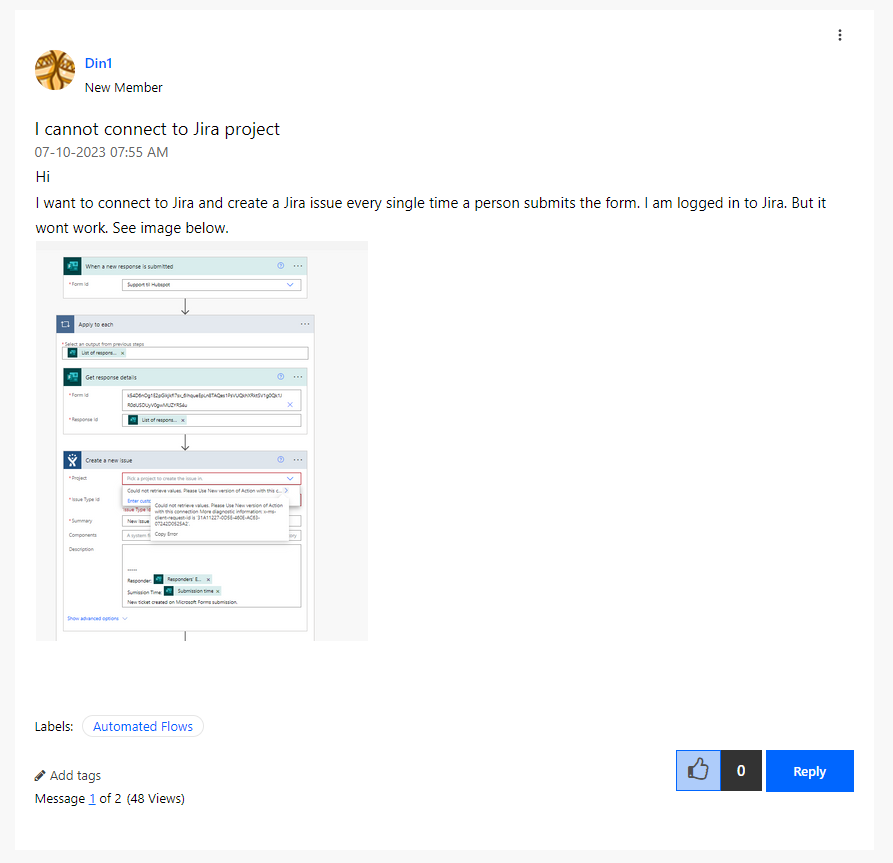Open the post options three-dot menu
This screenshot has height=863, width=893.
(x=839, y=35)
